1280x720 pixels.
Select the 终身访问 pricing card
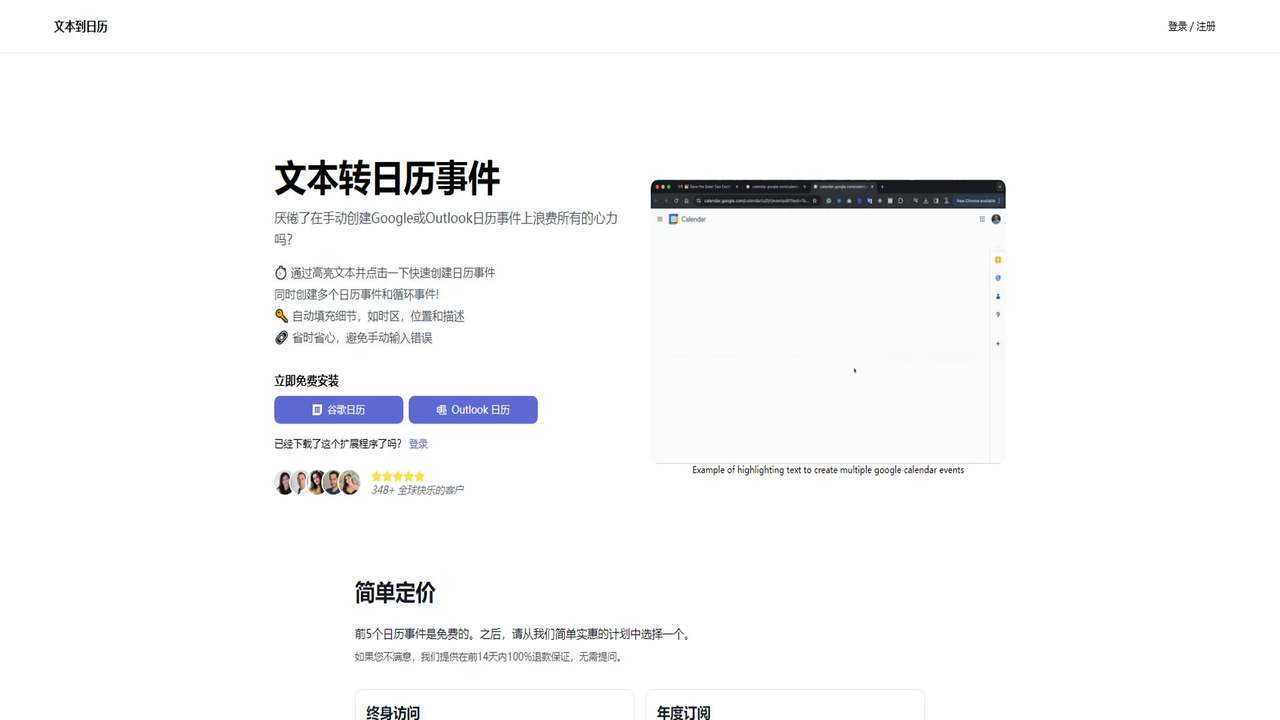pyautogui.click(x=494, y=705)
